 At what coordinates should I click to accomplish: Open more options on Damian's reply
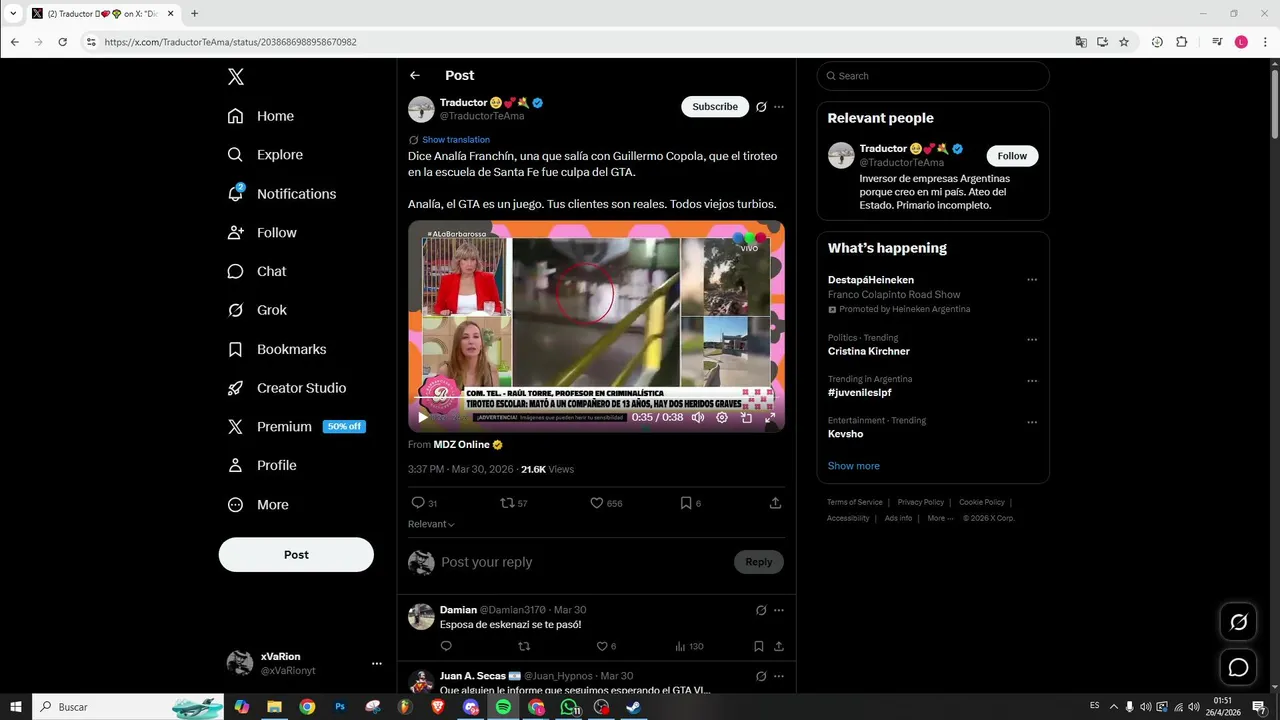point(779,610)
